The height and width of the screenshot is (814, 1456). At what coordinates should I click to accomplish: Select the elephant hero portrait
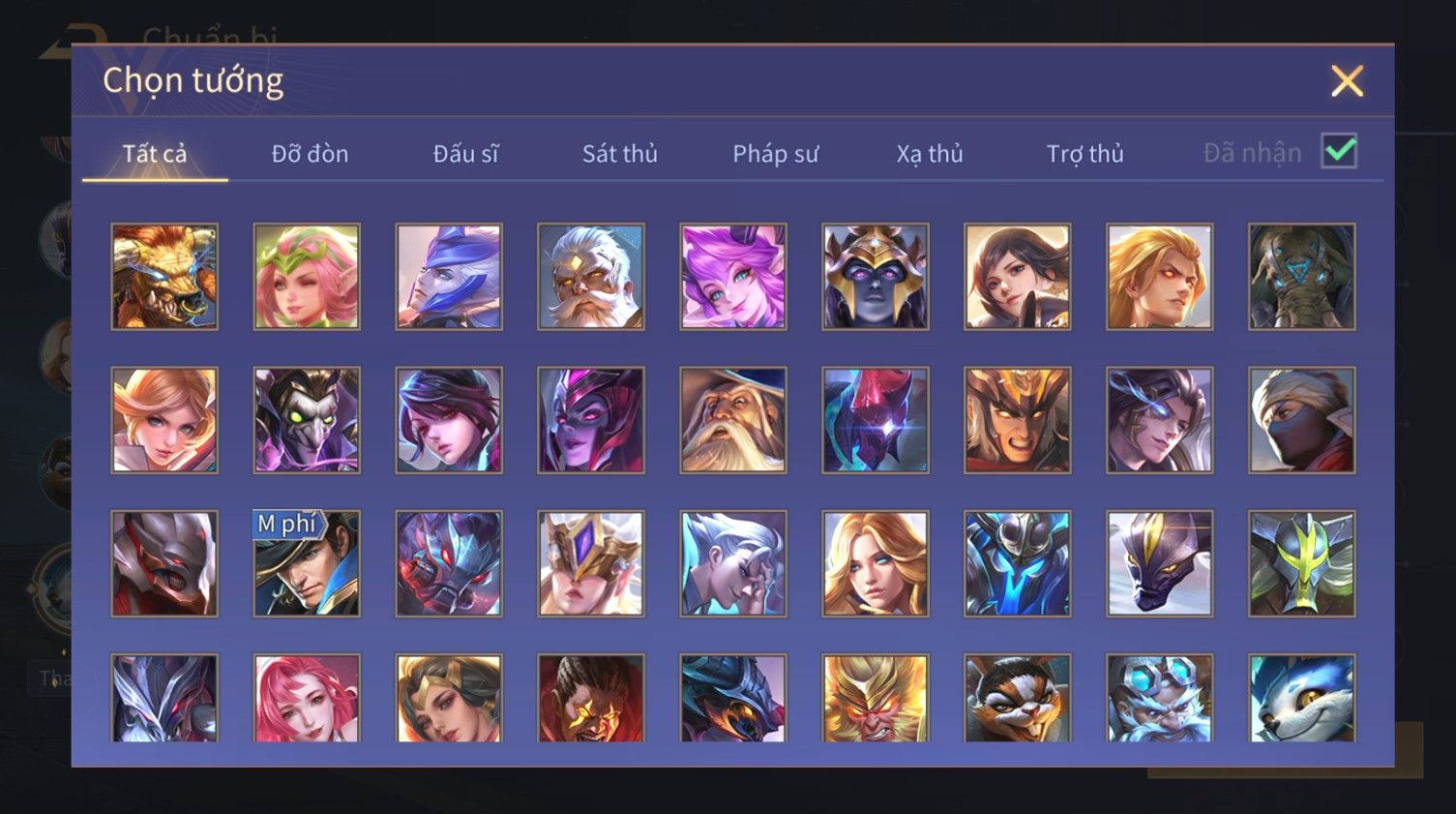coord(1302,277)
